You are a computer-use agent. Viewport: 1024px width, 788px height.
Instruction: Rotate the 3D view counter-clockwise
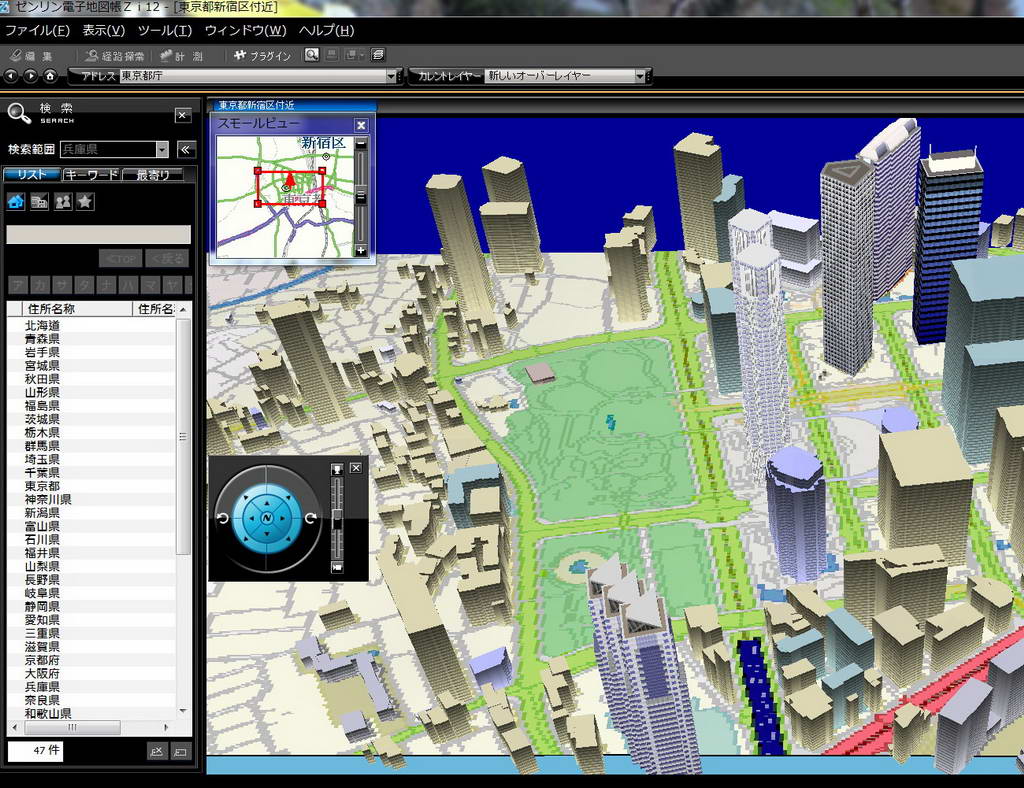tap(222, 518)
